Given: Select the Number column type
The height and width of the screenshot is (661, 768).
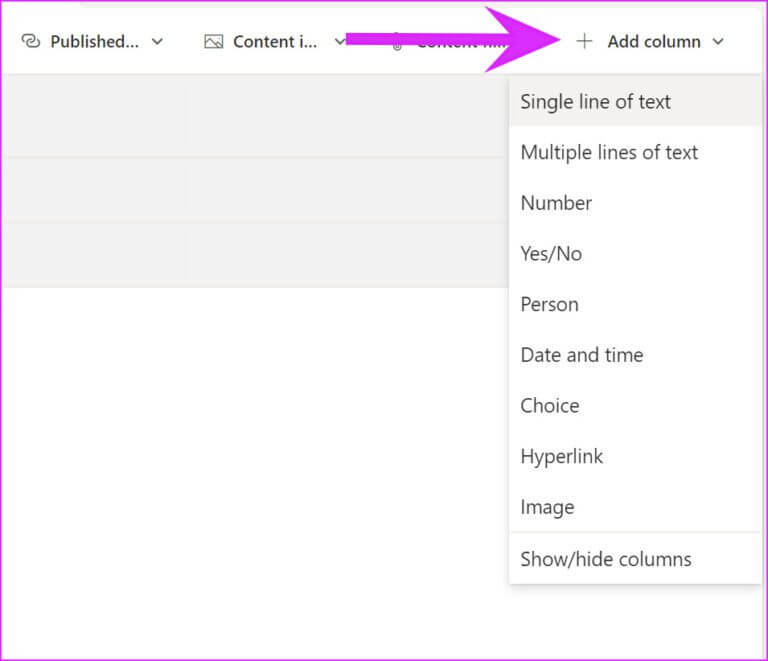Looking at the screenshot, I should click(635, 203).
